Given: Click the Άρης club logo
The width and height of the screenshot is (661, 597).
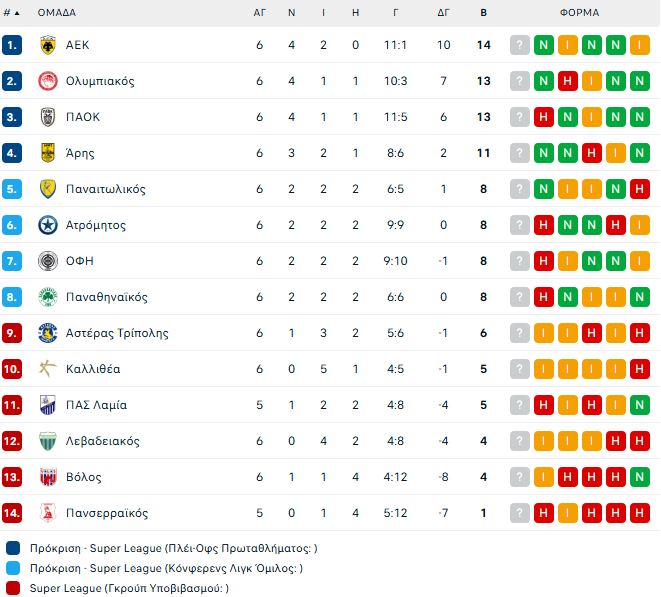Looking at the screenshot, I should 47,153.
